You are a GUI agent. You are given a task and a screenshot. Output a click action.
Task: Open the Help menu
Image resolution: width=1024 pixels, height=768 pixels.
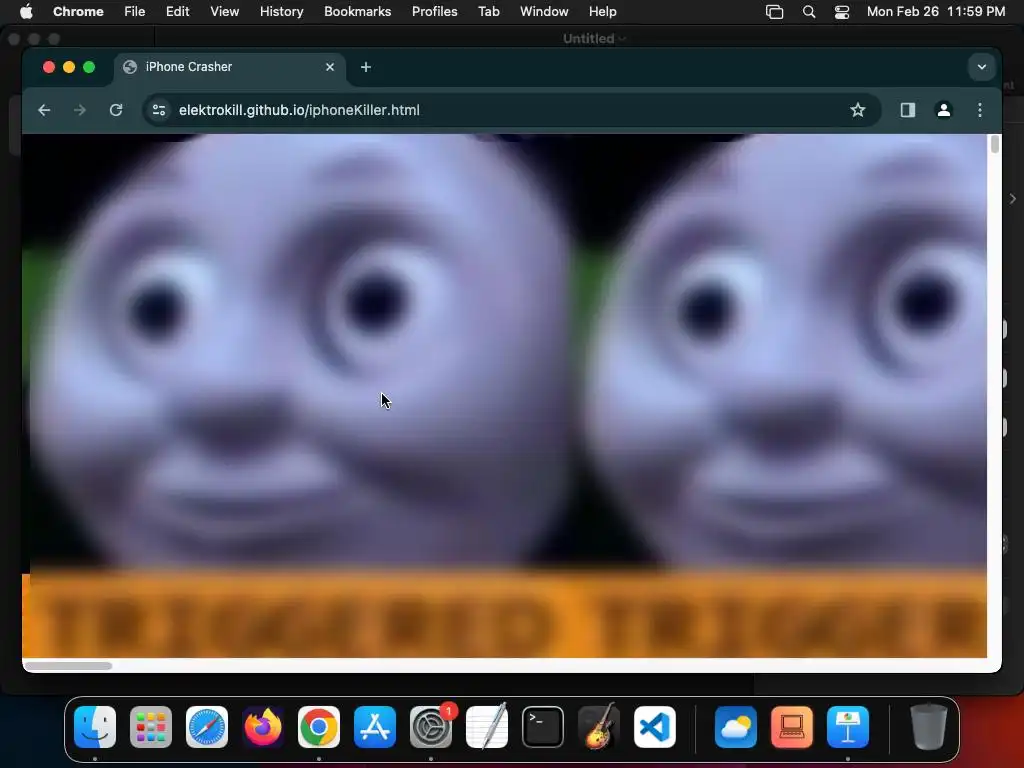(602, 12)
